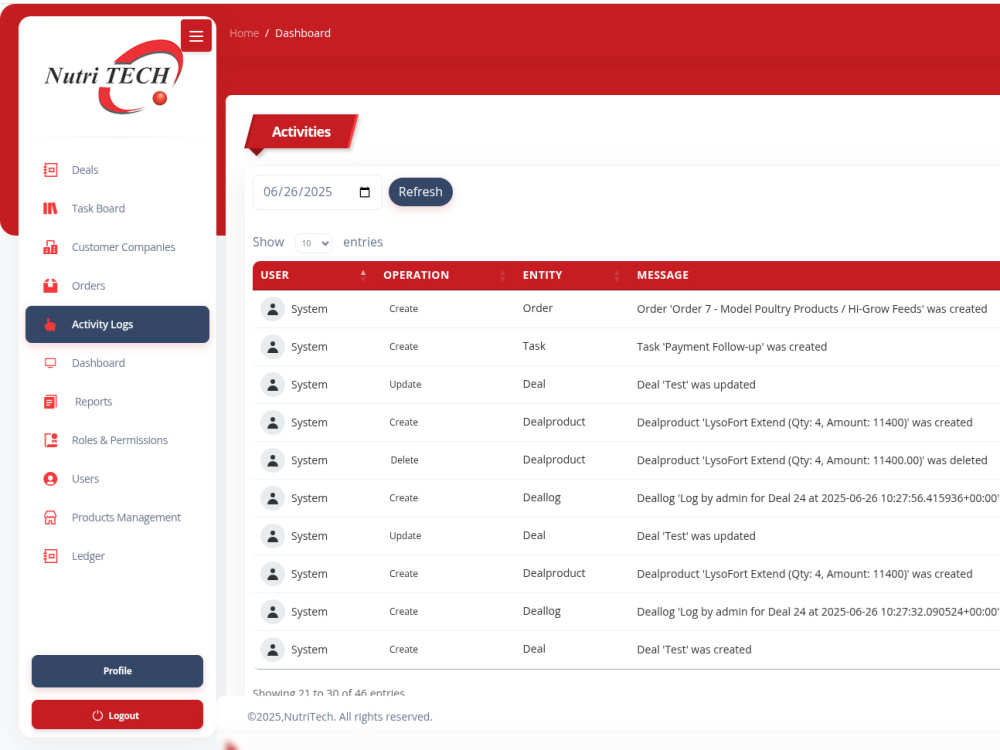The width and height of the screenshot is (1000, 750).
Task: Click the Activities heading banner
Action: pos(301,132)
